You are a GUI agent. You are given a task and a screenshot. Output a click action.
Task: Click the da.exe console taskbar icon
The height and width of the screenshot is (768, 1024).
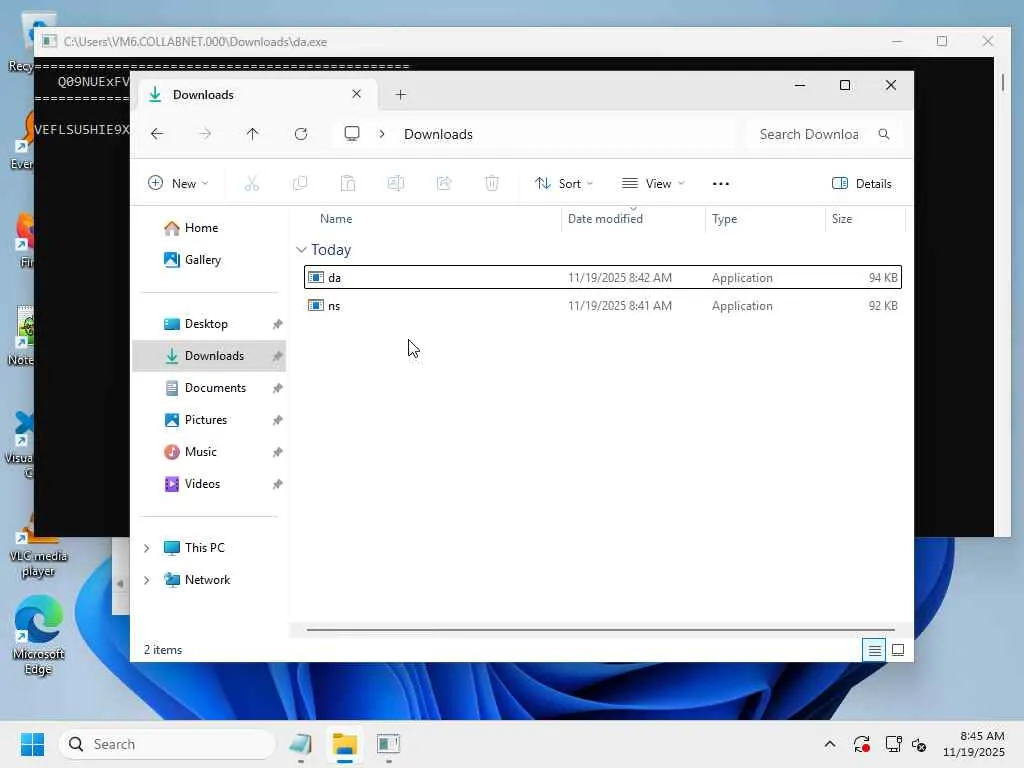point(389,744)
